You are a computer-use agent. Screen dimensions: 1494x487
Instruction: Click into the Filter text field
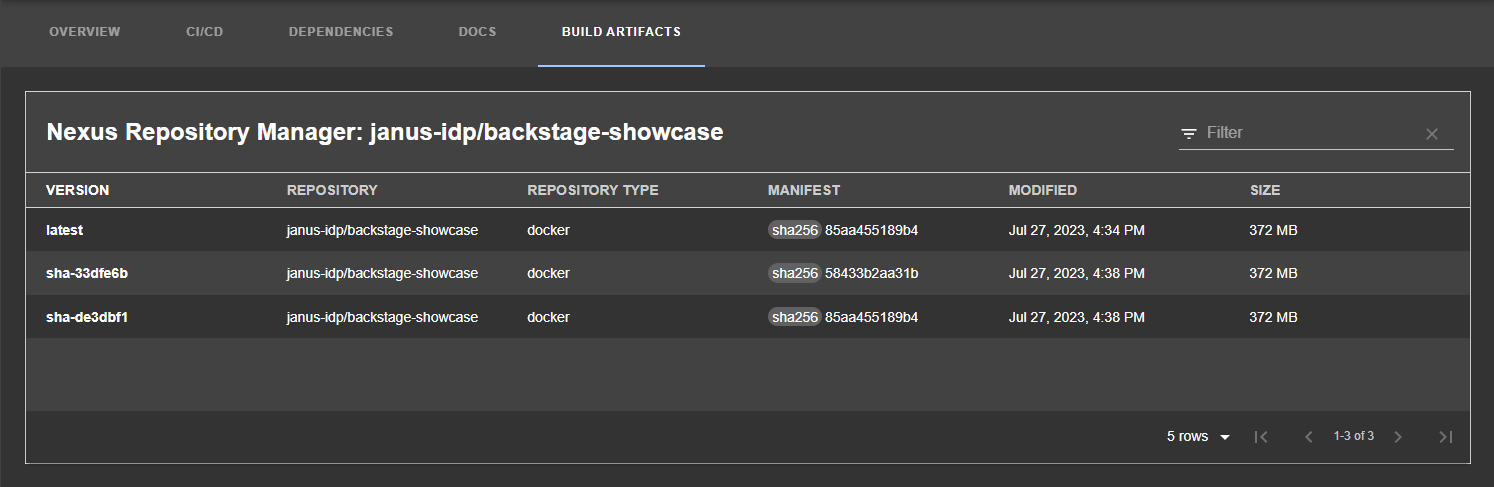(1310, 133)
